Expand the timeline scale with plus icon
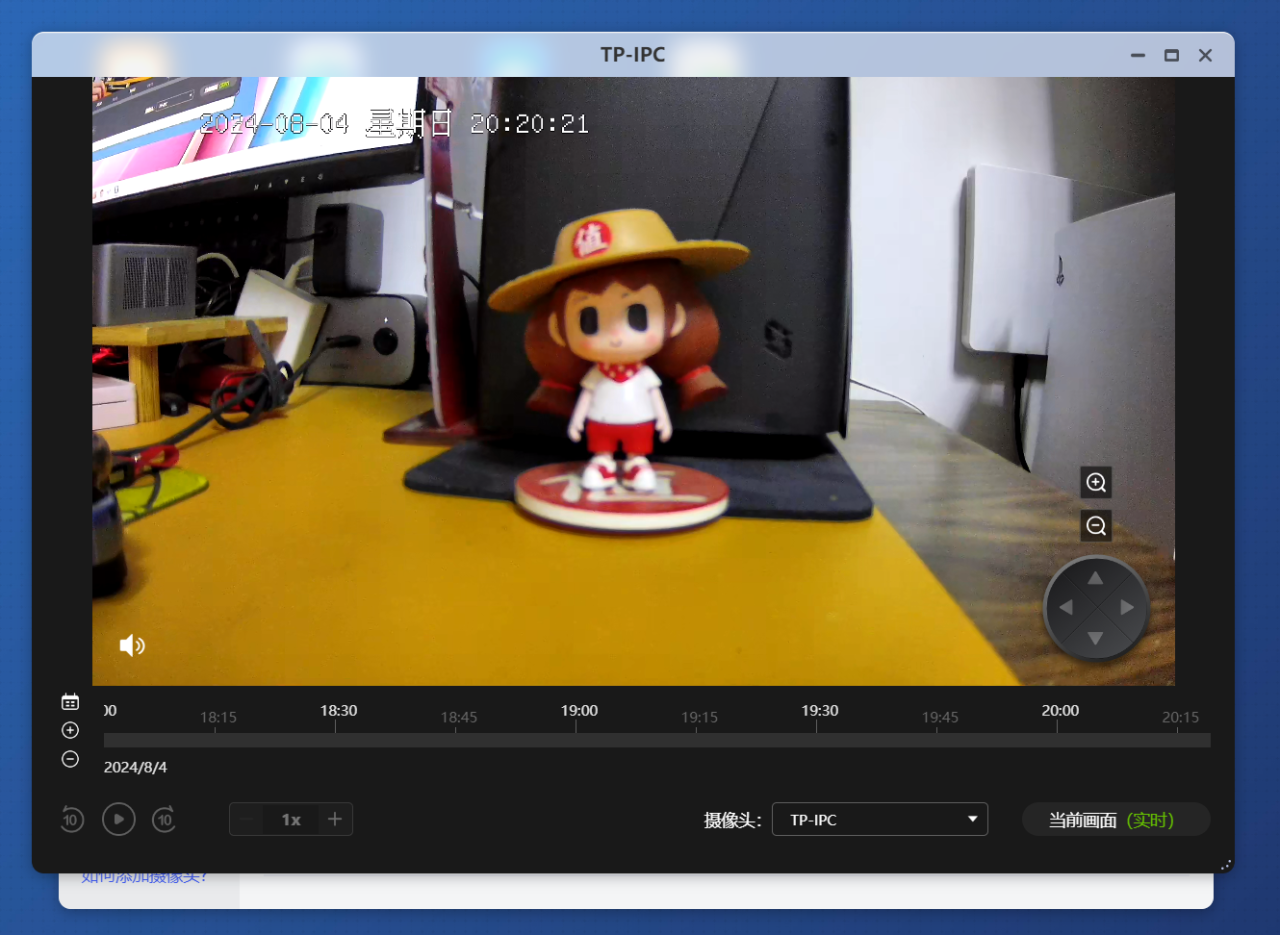This screenshot has width=1280, height=935. point(70,730)
